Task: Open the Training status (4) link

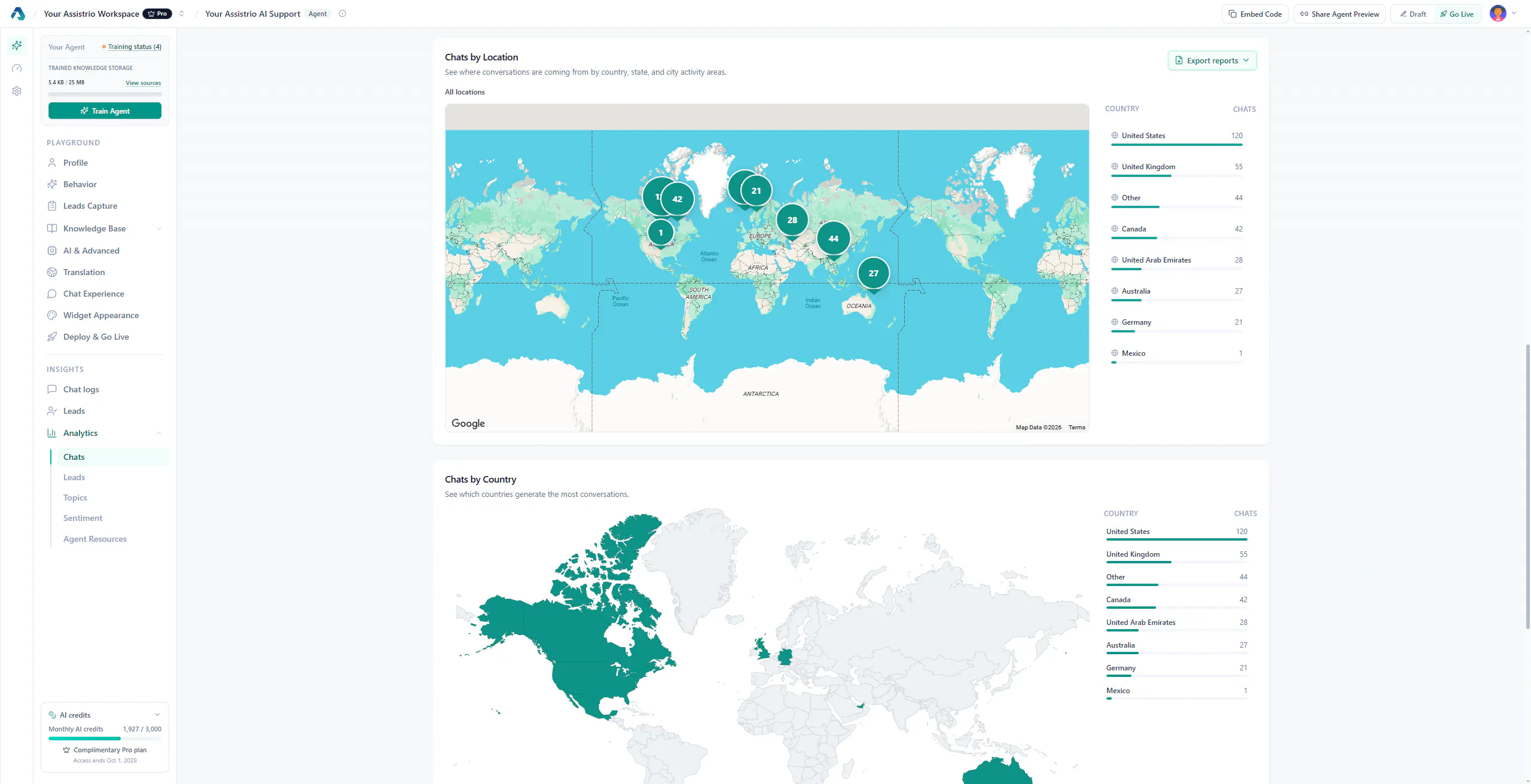Action: click(x=135, y=47)
